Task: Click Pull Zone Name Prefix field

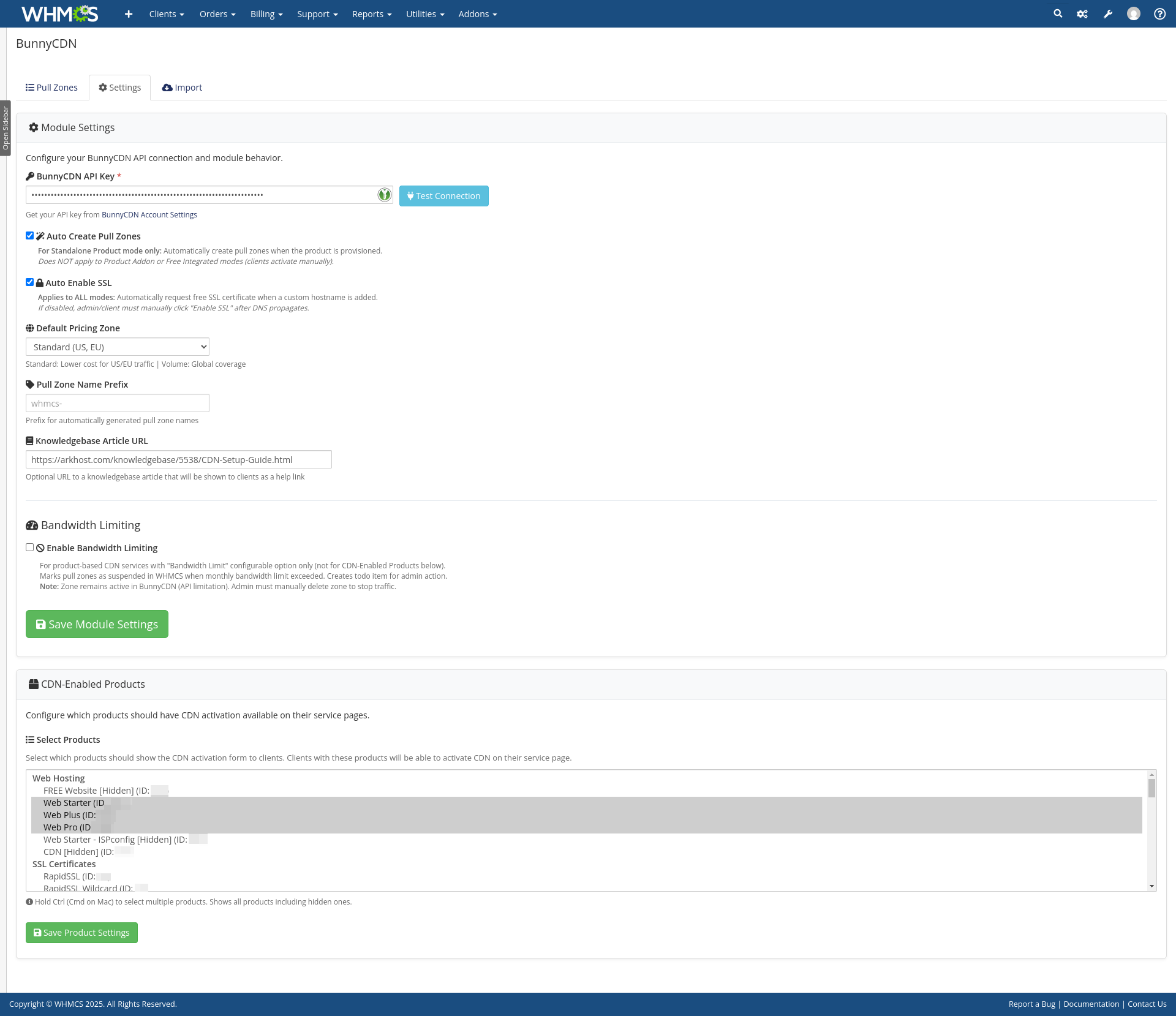Action: click(118, 403)
